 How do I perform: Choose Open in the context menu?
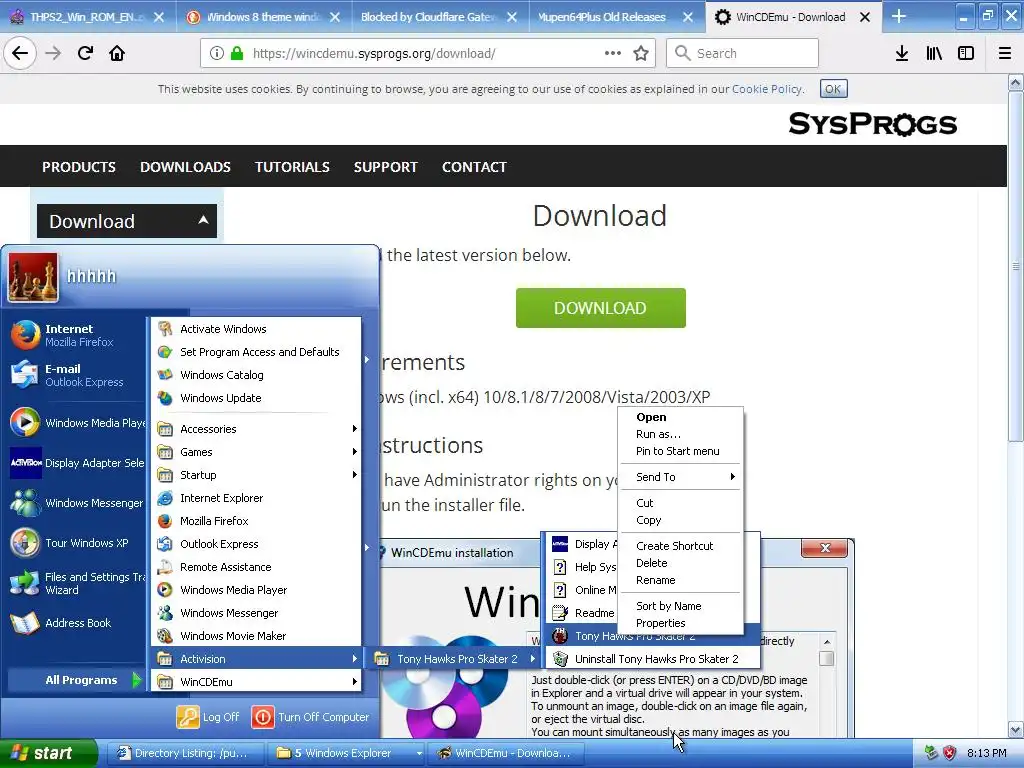680,417
